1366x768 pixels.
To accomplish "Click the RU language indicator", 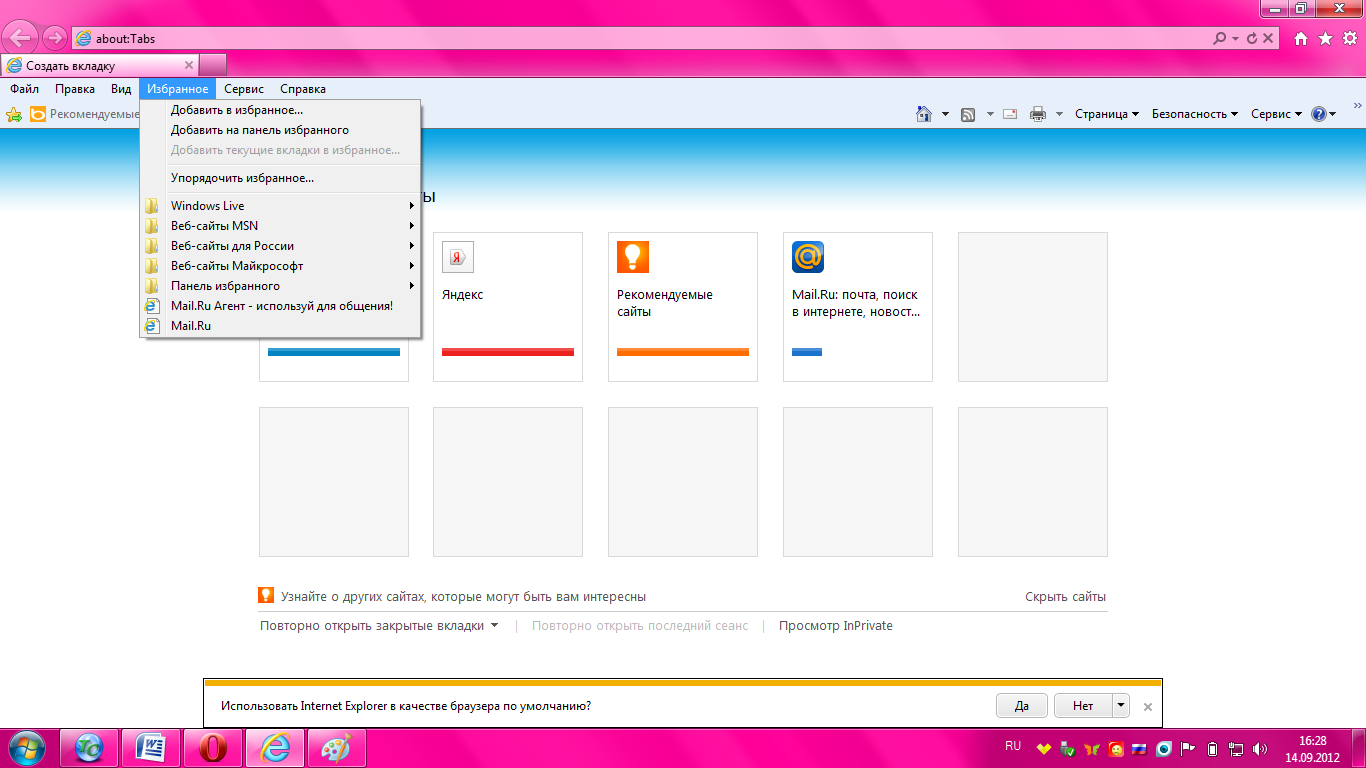I will click(1013, 746).
